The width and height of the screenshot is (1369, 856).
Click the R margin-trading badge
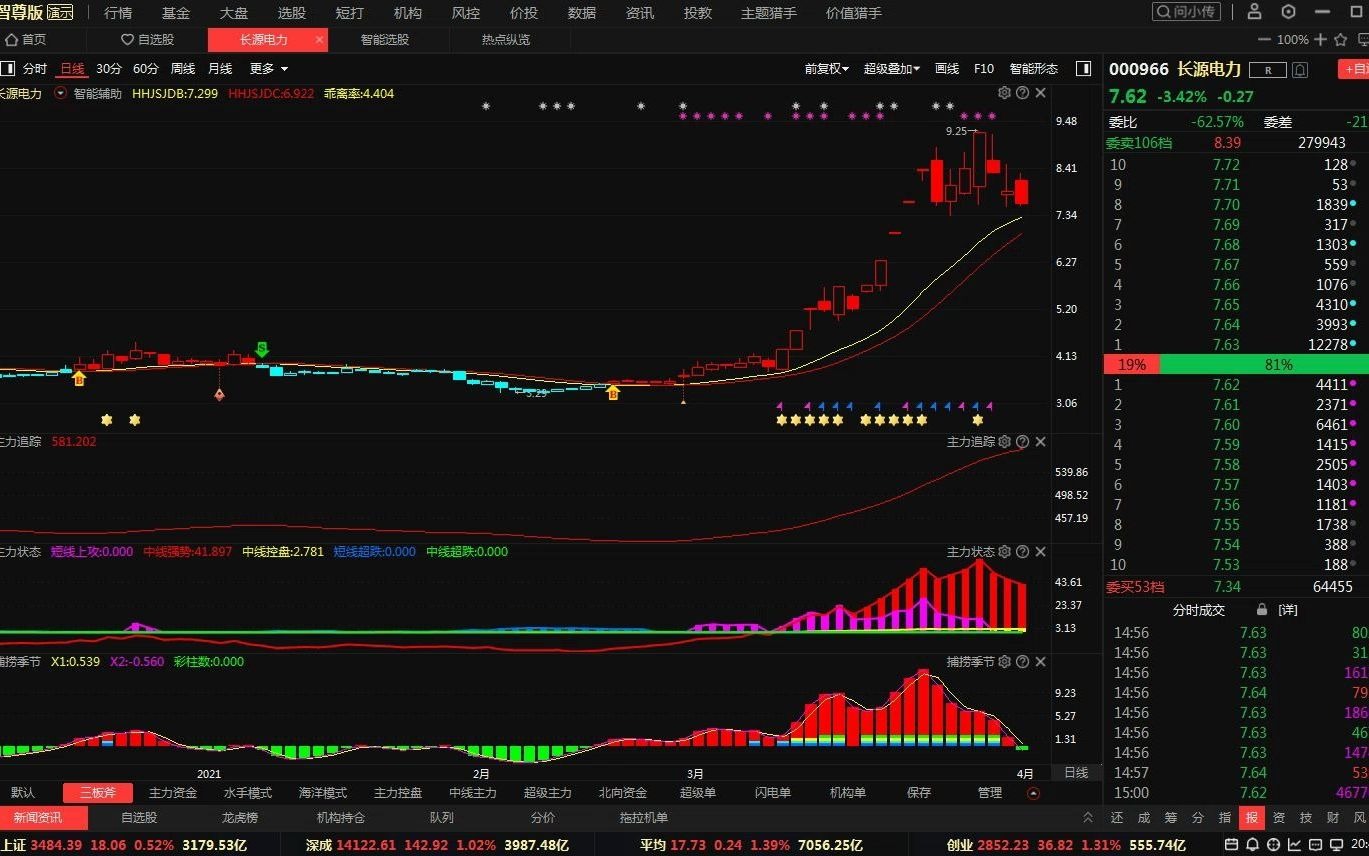coord(1269,70)
